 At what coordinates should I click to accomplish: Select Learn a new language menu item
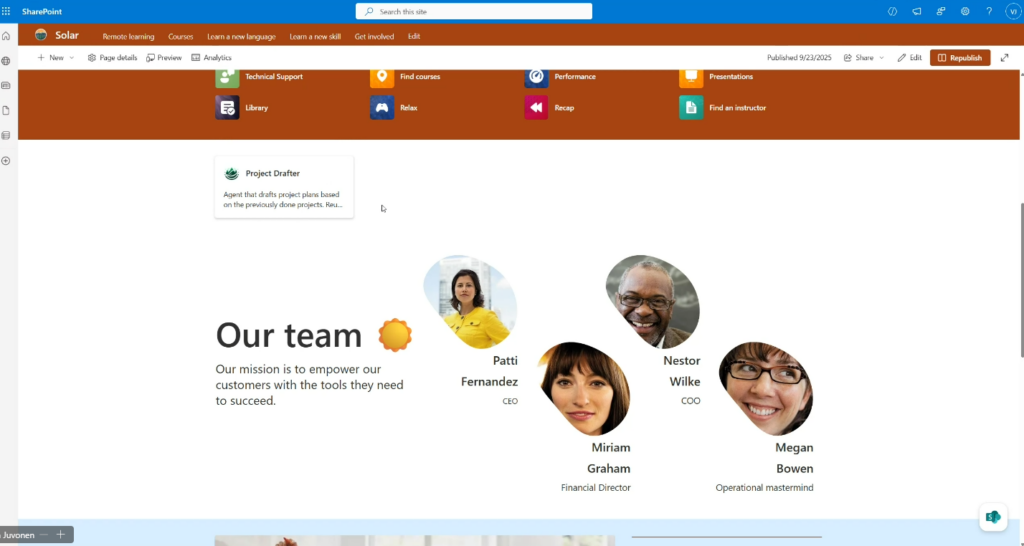coord(241,36)
